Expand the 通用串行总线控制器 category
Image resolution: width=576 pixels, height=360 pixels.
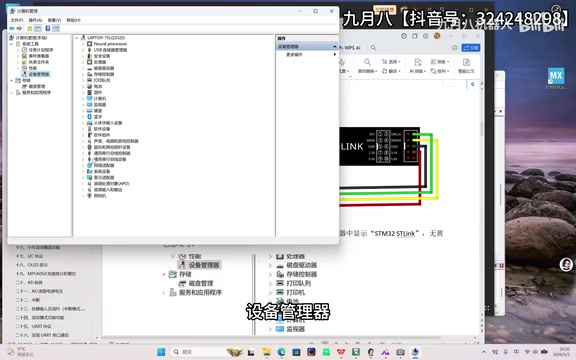click(x=83, y=153)
